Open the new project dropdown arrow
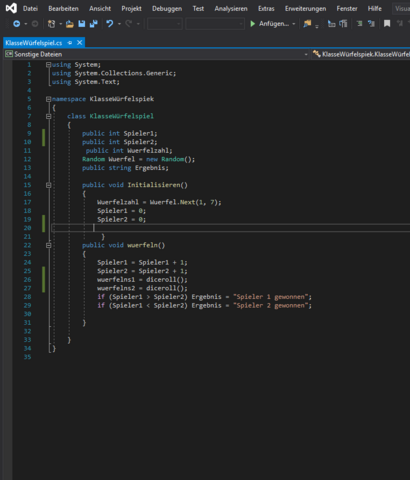Image resolution: width=410 pixels, height=480 pixels. pyautogui.click(x=60, y=24)
